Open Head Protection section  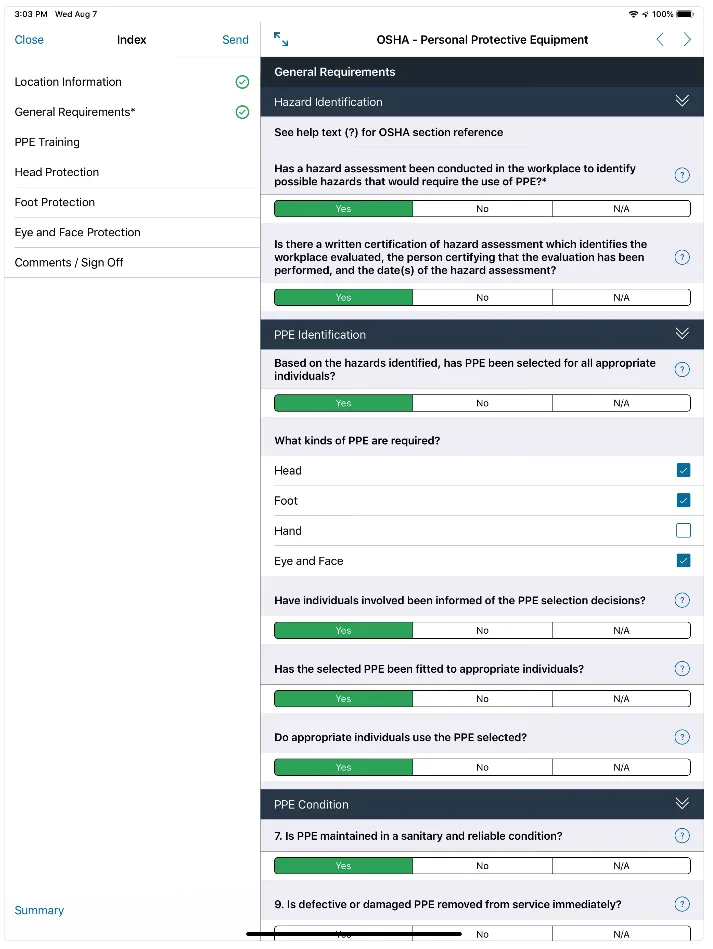[x=132, y=172]
